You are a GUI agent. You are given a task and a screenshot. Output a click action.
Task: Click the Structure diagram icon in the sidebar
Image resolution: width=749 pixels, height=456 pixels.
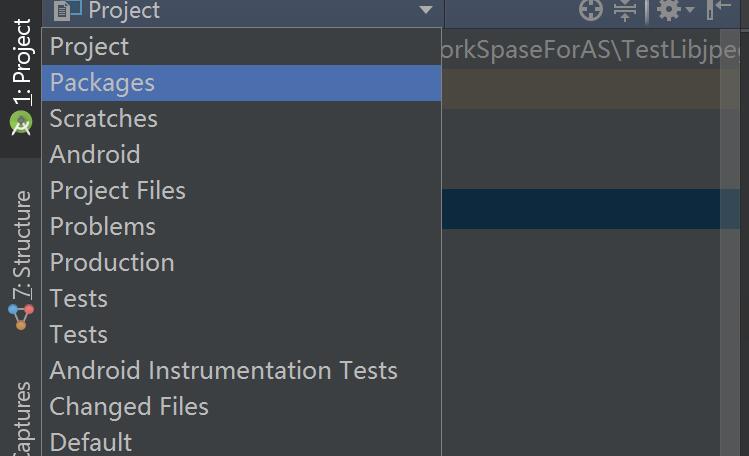(x=21, y=317)
